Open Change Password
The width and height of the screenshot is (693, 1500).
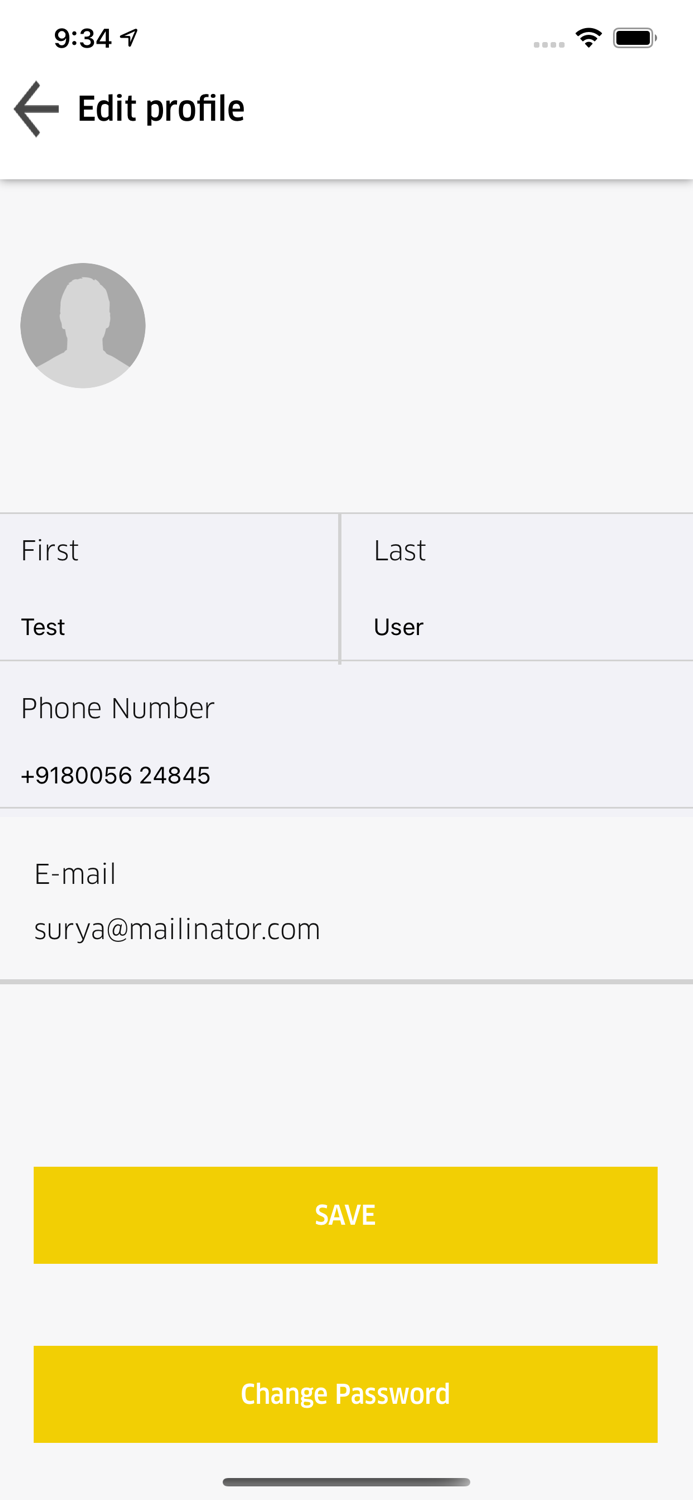(x=345, y=1394)
